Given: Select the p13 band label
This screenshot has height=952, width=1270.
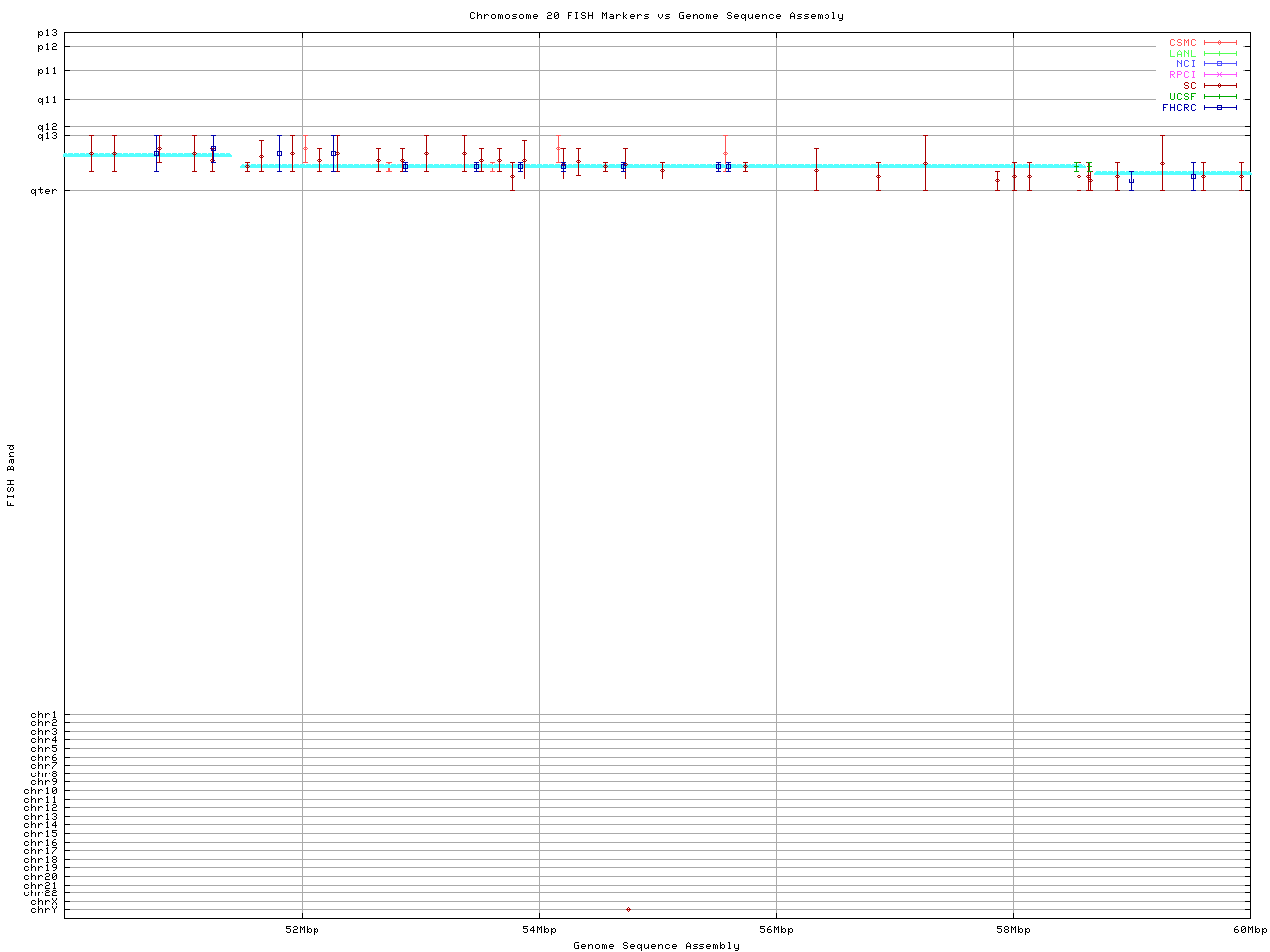Looking at the screenshot, I should pos(47,33).
